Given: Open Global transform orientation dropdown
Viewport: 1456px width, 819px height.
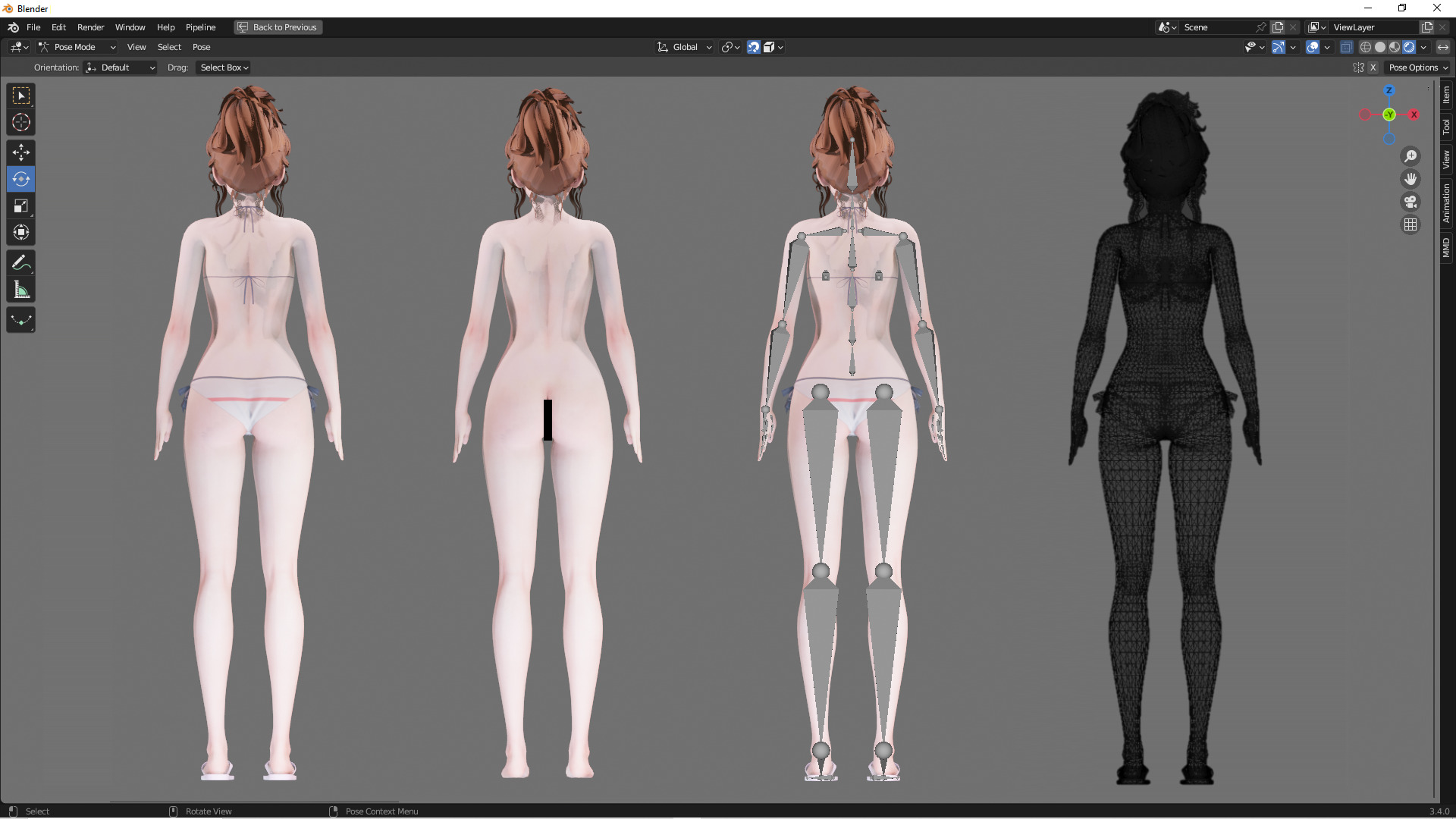Looking at the screenshot, I should [685, 47].
